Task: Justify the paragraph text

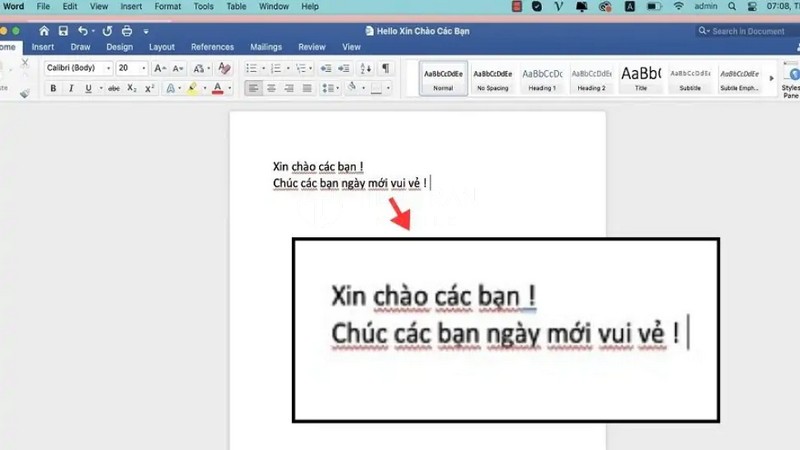Action: (307, 88)
